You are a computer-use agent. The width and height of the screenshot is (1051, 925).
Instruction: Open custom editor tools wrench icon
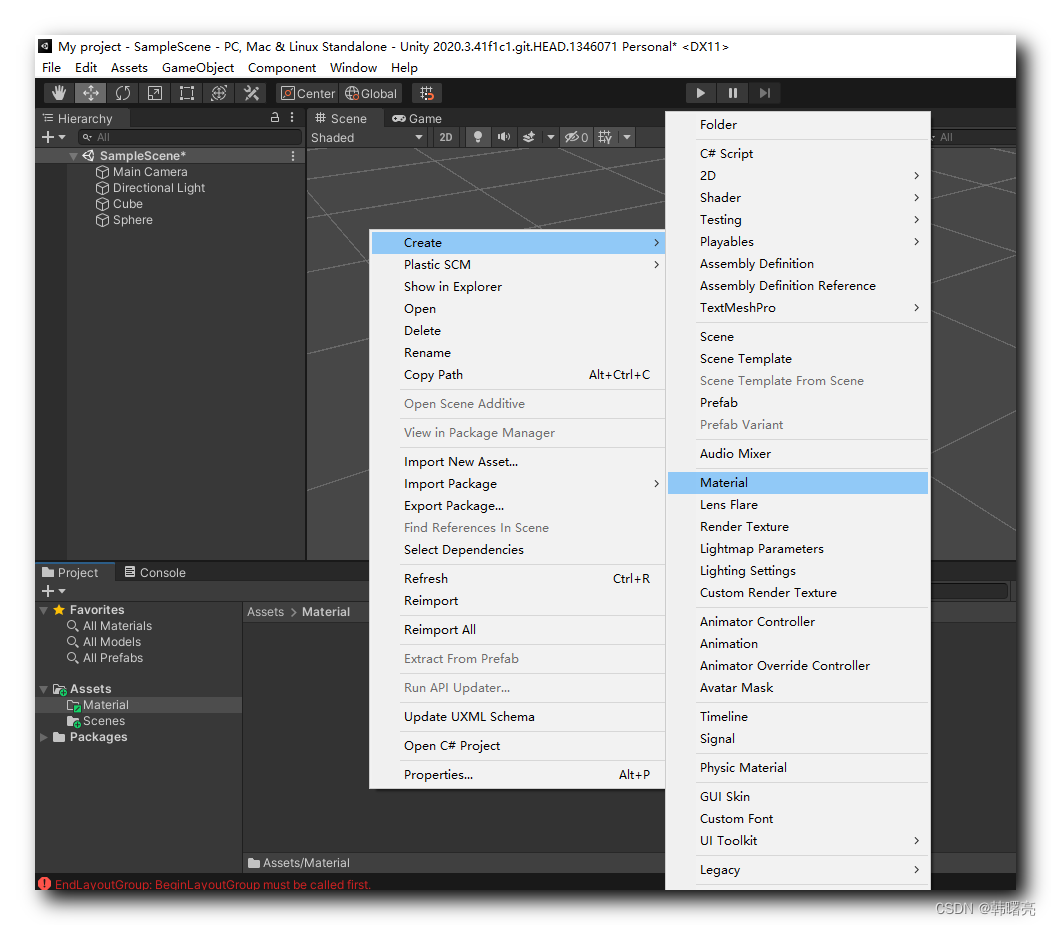click(x=251, y=93)
